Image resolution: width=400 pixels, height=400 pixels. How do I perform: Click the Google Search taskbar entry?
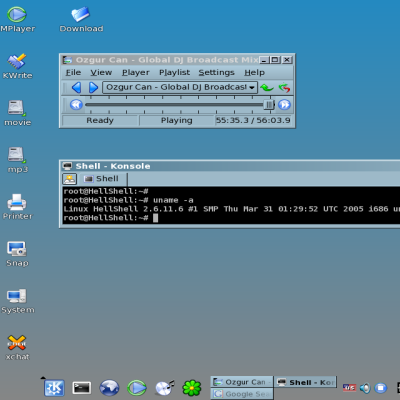pyautogui.click(x=241, y=394)
